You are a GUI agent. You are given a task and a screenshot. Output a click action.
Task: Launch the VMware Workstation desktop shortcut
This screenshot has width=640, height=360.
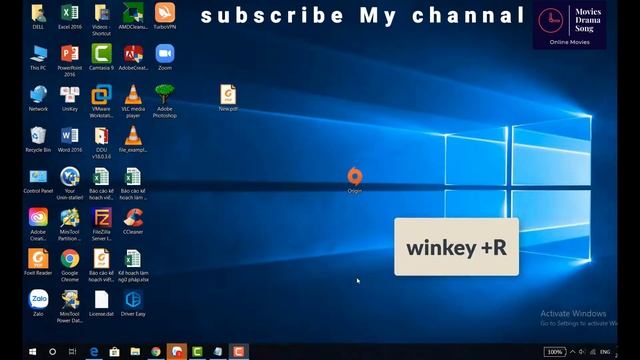click(x=101, y=102)
